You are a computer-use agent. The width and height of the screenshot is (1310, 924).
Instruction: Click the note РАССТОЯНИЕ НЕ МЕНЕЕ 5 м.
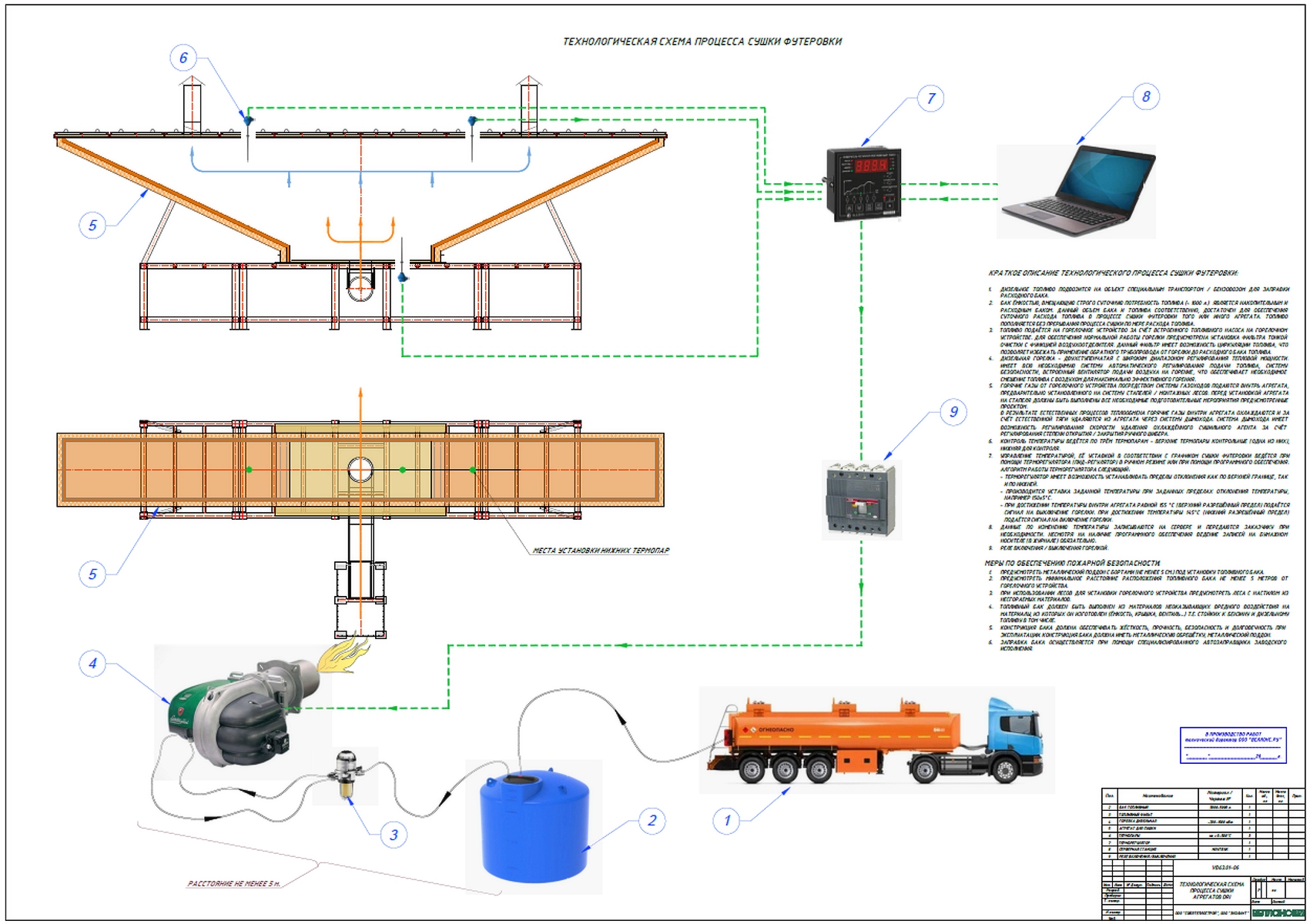pyautogui.click(x=234, y=883)
